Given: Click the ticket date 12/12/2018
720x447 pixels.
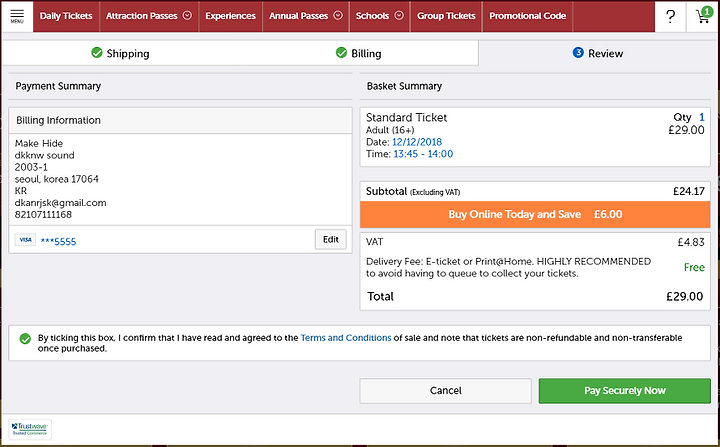Looking at the screenshot, I should click(x=417, y=142).
